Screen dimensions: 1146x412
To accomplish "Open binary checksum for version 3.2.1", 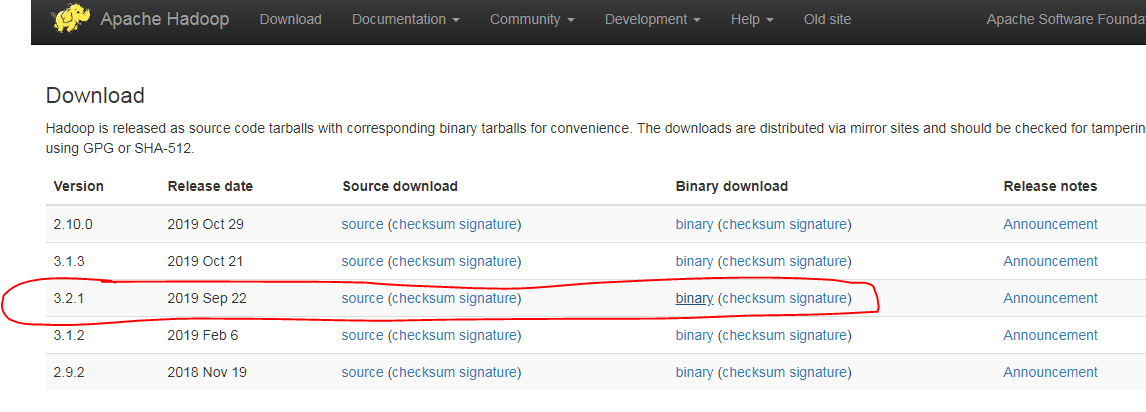I will [x=754, y=298].
